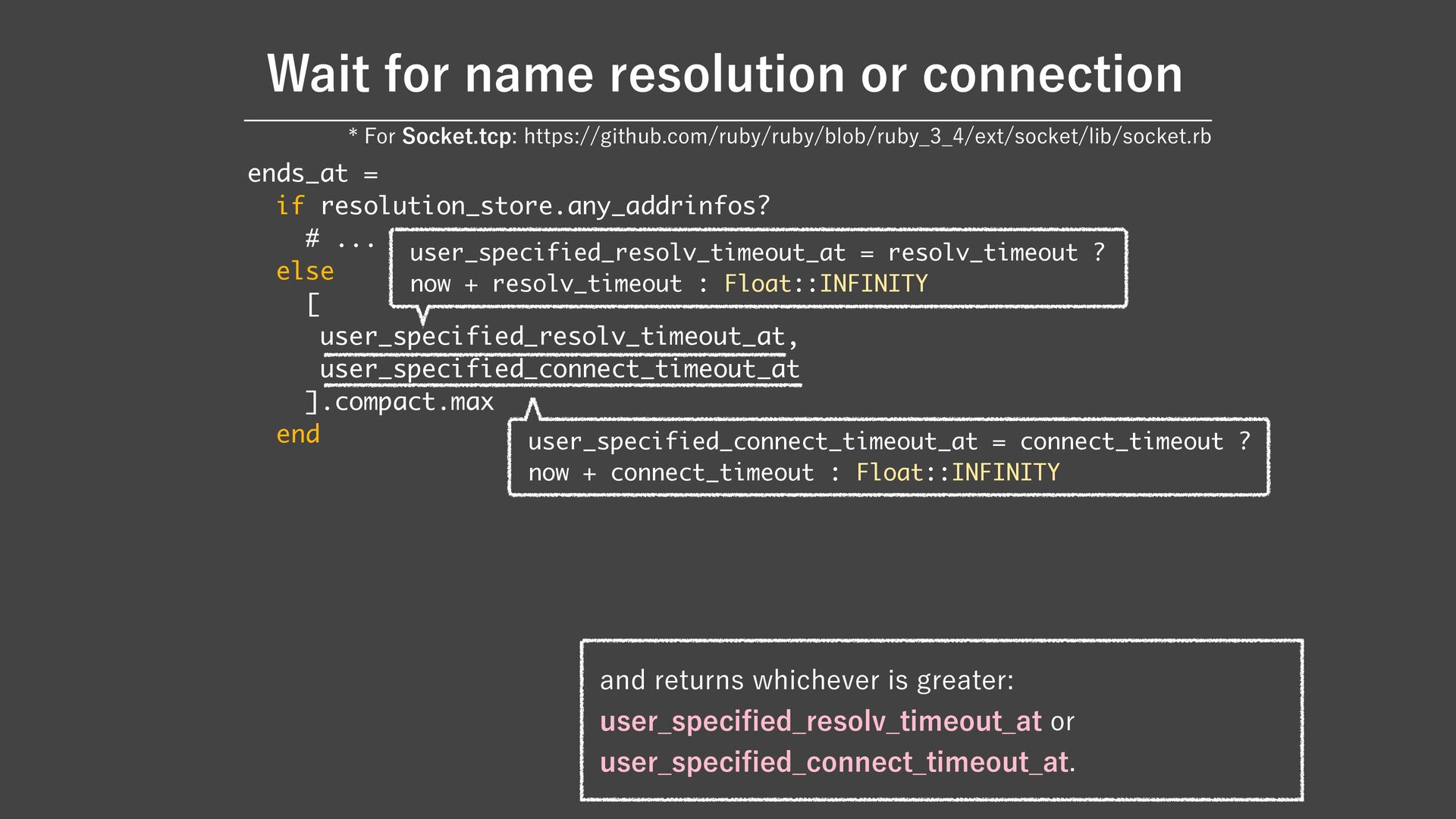Click the opening '[' bracket in the code
This screenshot has height=819, width=1456.
(312, 305)
